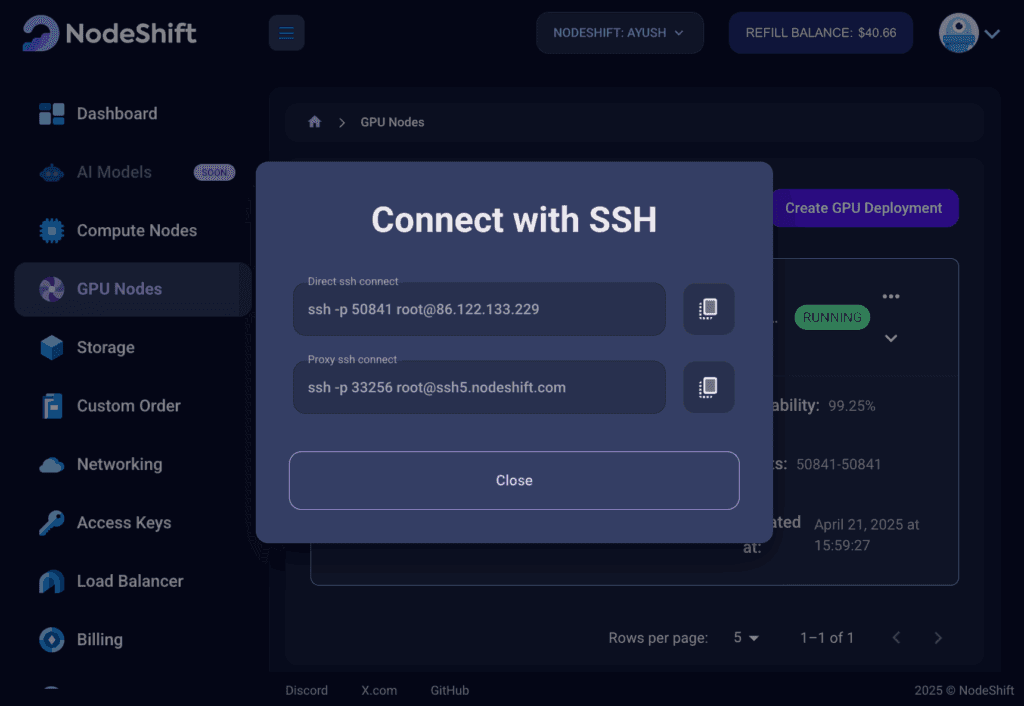Click the GPU Nodes fan icon
Image resolution: width=1024 pixels, height=706 pixels.
[52, 289]
